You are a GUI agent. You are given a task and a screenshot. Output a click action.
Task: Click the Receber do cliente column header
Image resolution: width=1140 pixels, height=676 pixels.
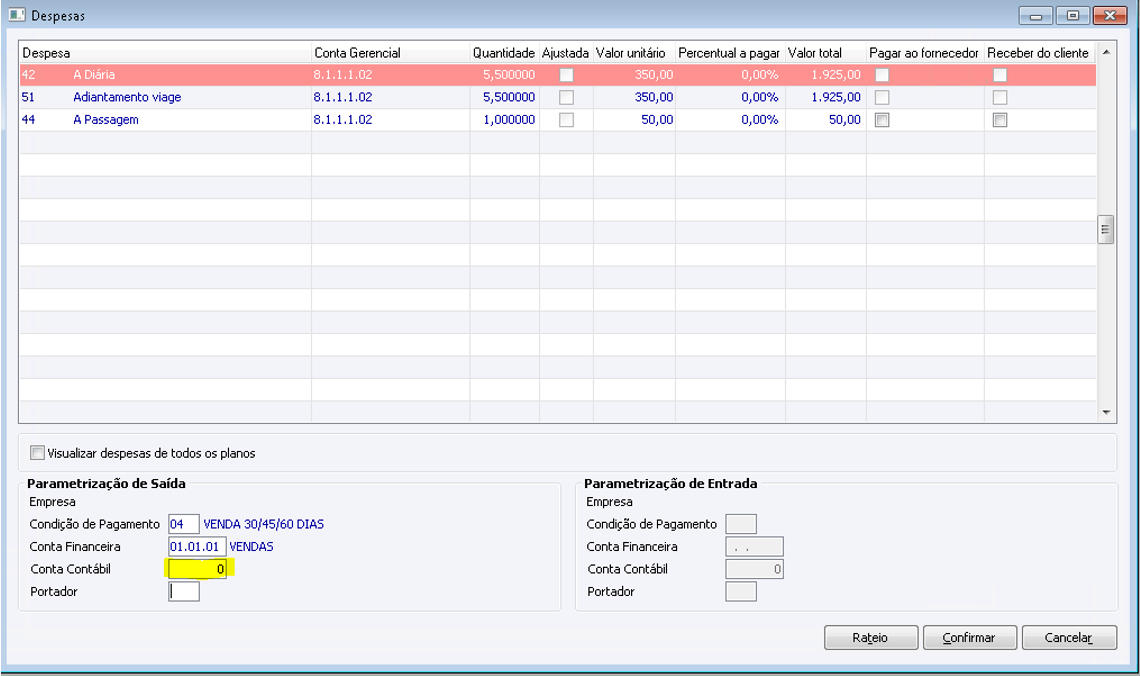tap(1040, 52)
